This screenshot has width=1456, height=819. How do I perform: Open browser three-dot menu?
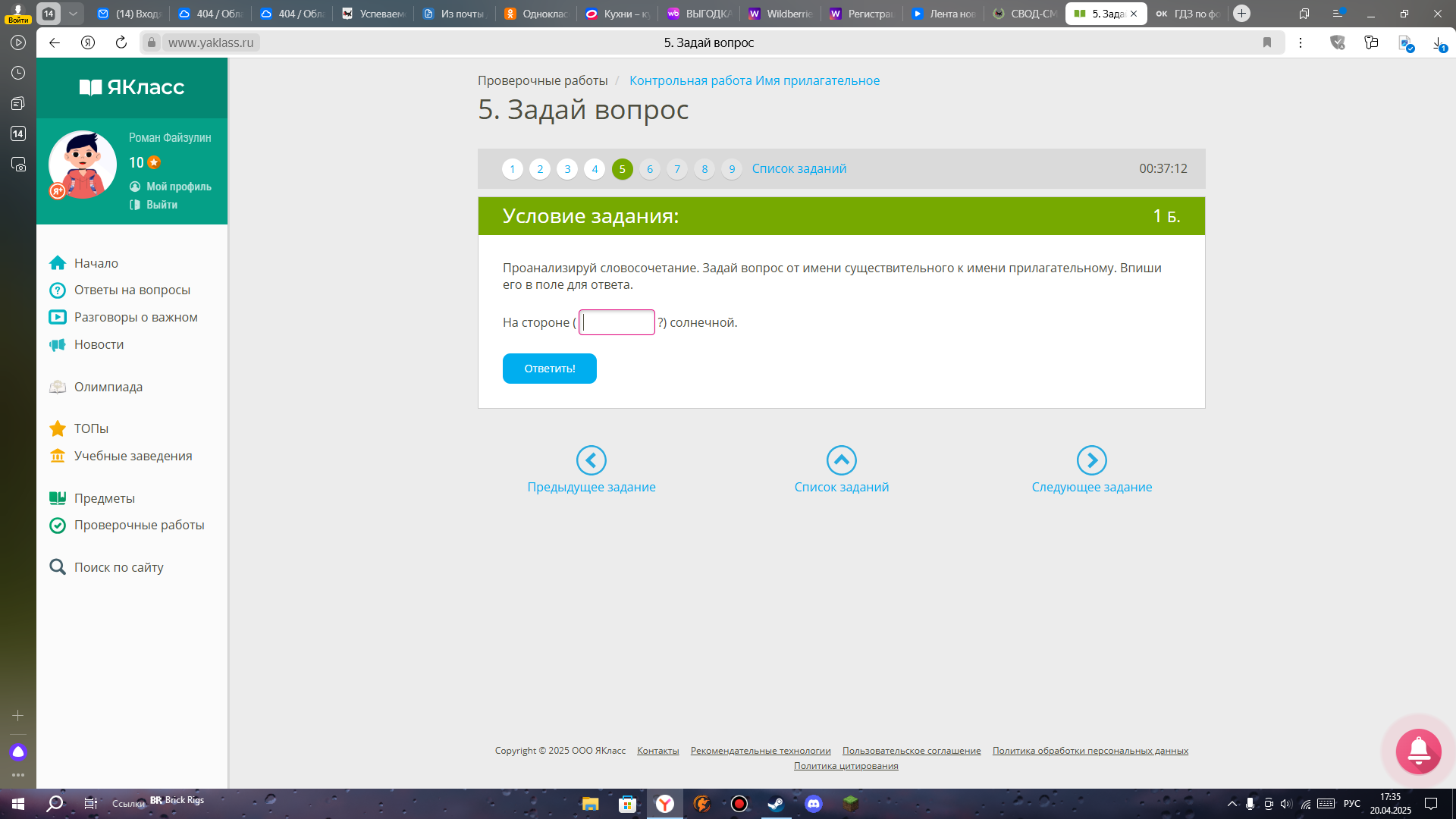point(1301,42)
